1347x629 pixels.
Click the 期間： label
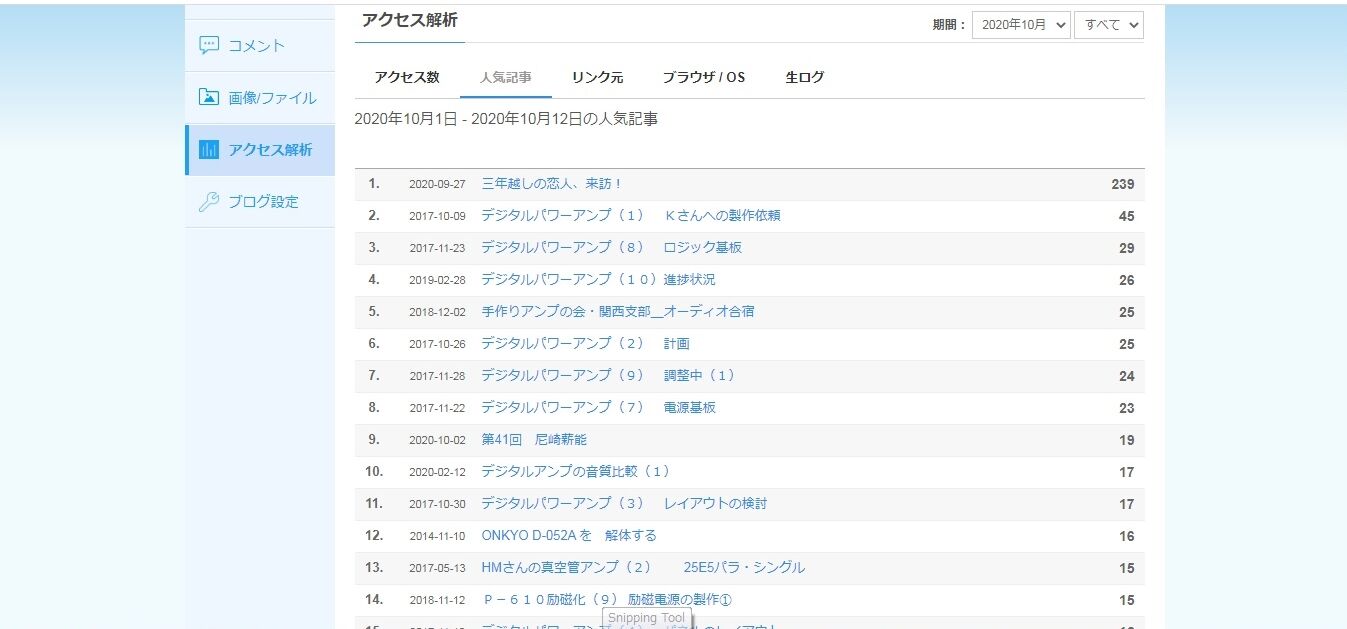[x=949, y=25]
